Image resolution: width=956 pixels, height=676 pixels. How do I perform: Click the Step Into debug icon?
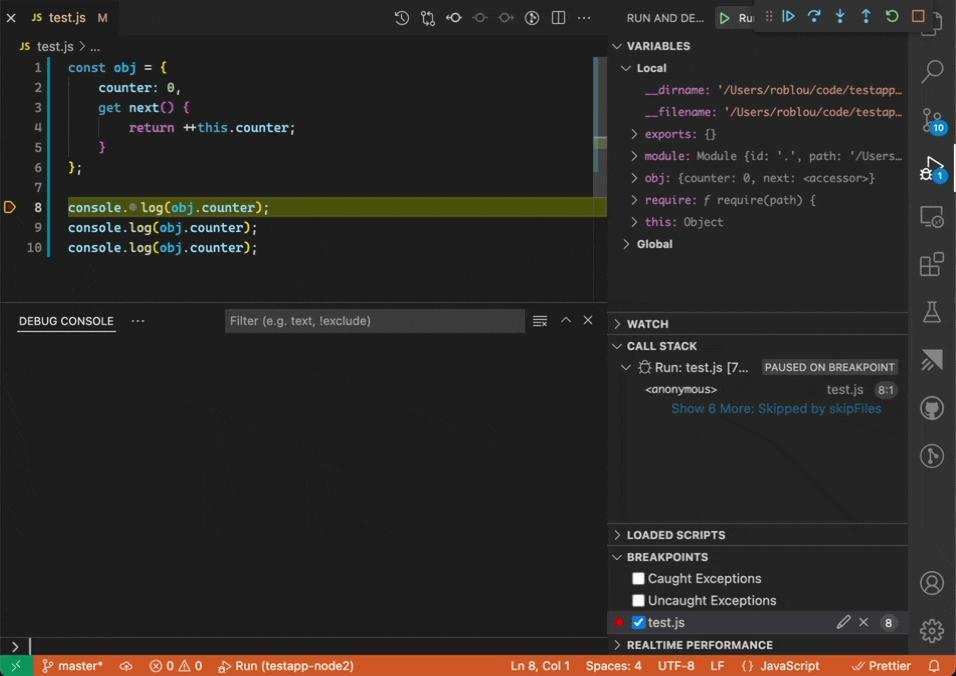pos(840,17)
